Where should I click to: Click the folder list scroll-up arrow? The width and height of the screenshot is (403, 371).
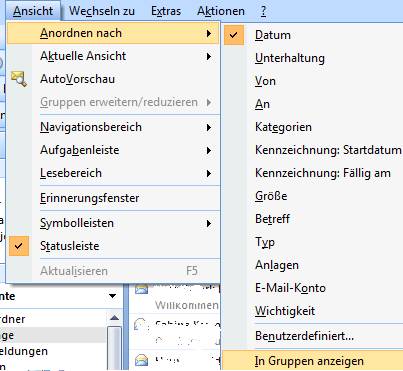click(114, 318)
